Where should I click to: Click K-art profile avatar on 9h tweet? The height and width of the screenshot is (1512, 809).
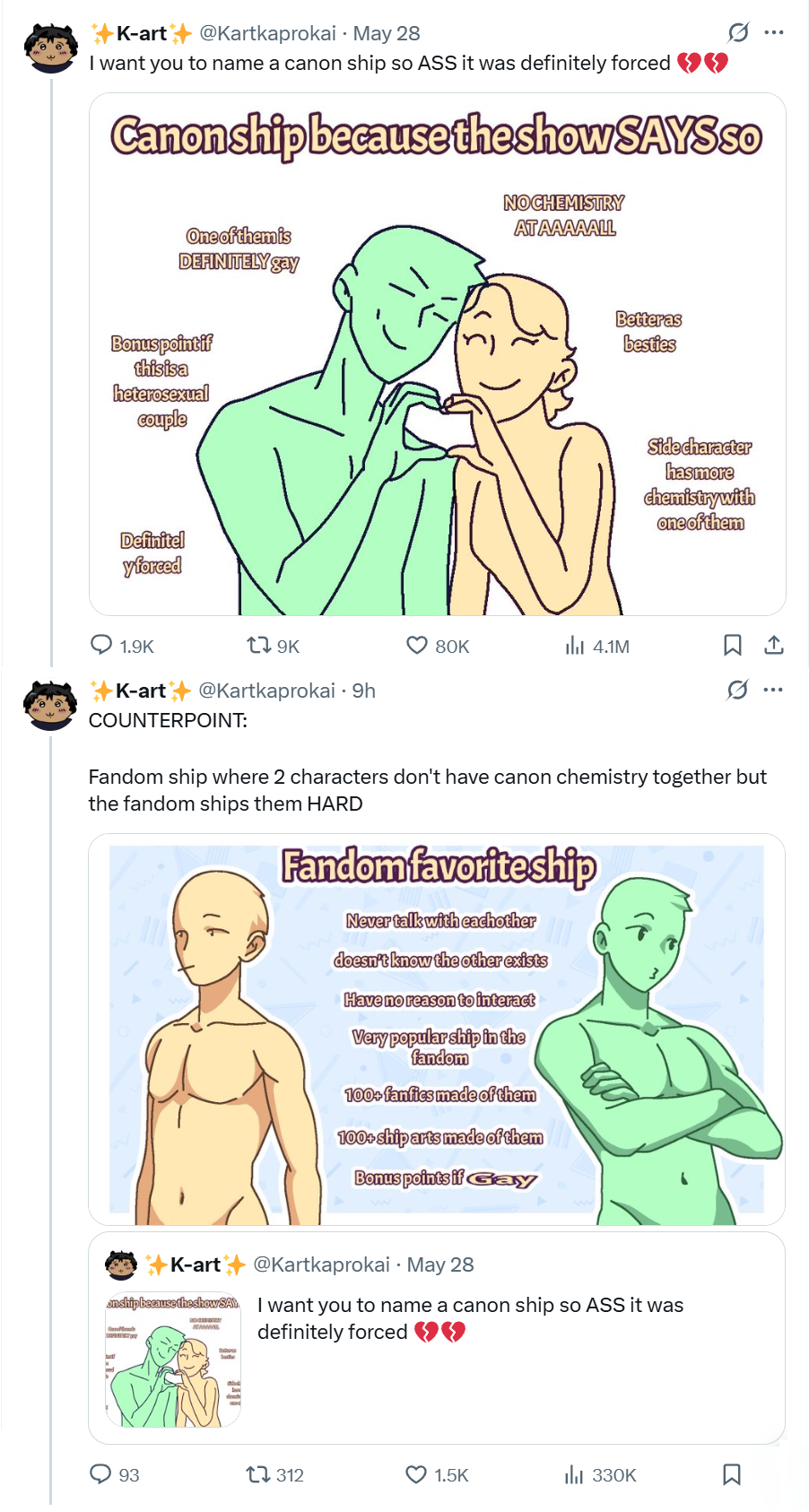[50, 705]
